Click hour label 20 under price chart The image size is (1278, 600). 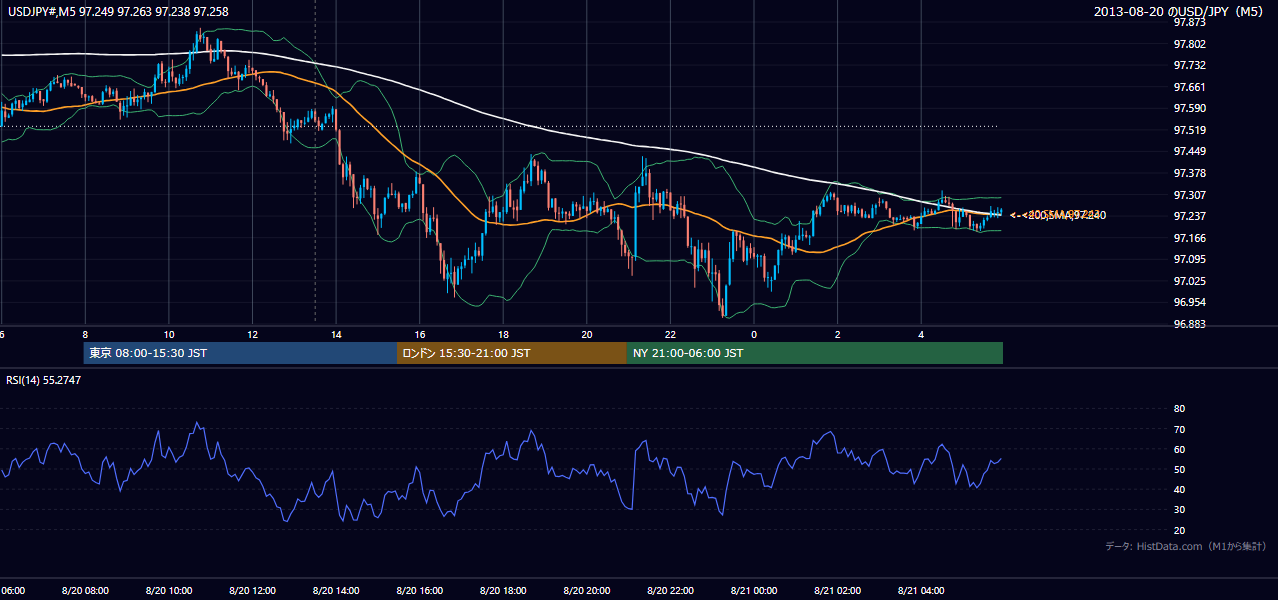pos(587,335)
